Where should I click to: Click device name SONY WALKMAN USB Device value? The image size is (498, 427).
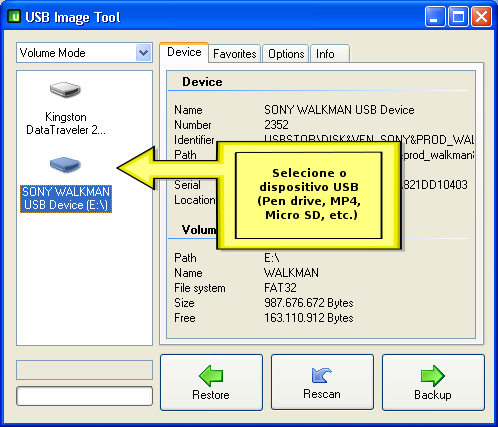tap(339, 110)
